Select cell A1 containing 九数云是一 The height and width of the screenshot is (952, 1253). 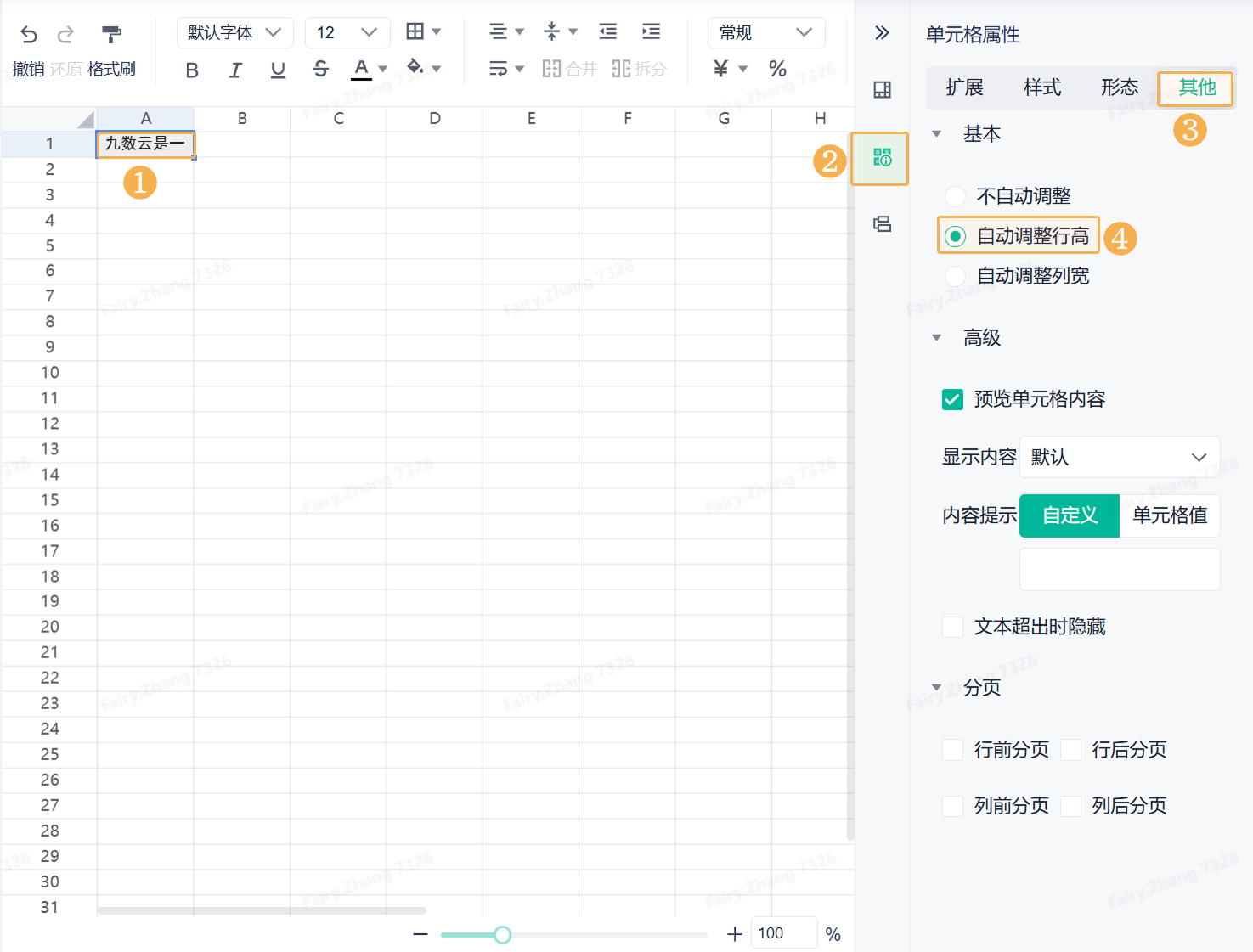click(x=145, y=144)
